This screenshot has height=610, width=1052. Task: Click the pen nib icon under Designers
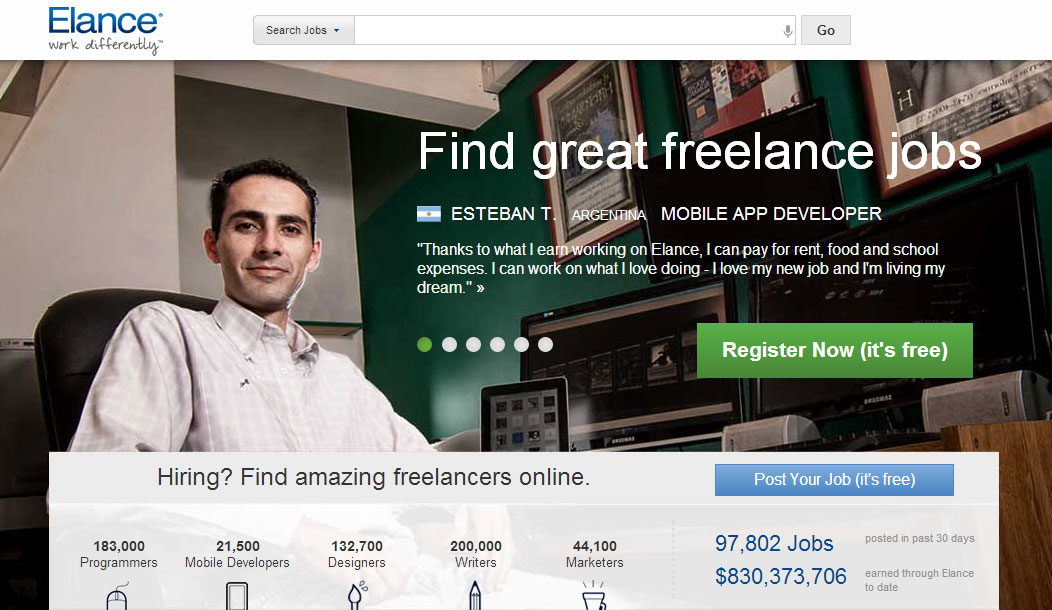(357, 596)
